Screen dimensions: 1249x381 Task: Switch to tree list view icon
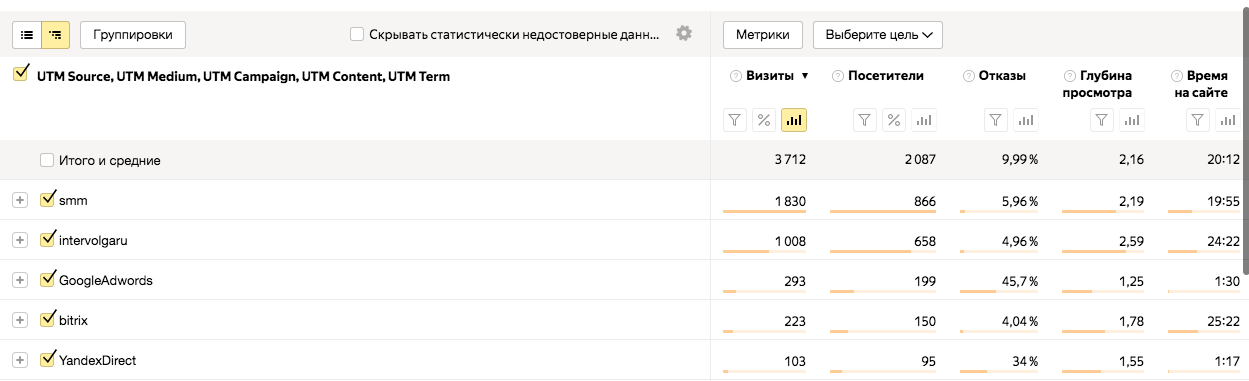[x=55, y=35]
